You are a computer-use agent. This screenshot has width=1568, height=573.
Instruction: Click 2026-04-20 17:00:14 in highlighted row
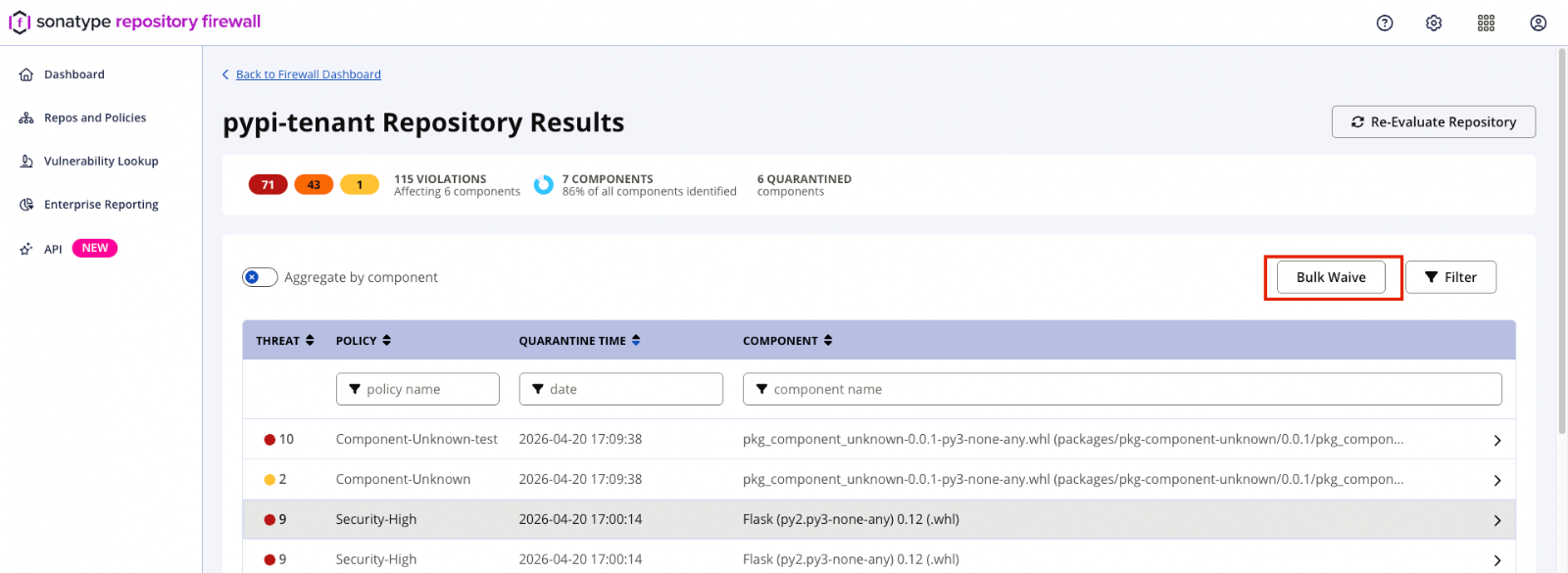point(580,520)
